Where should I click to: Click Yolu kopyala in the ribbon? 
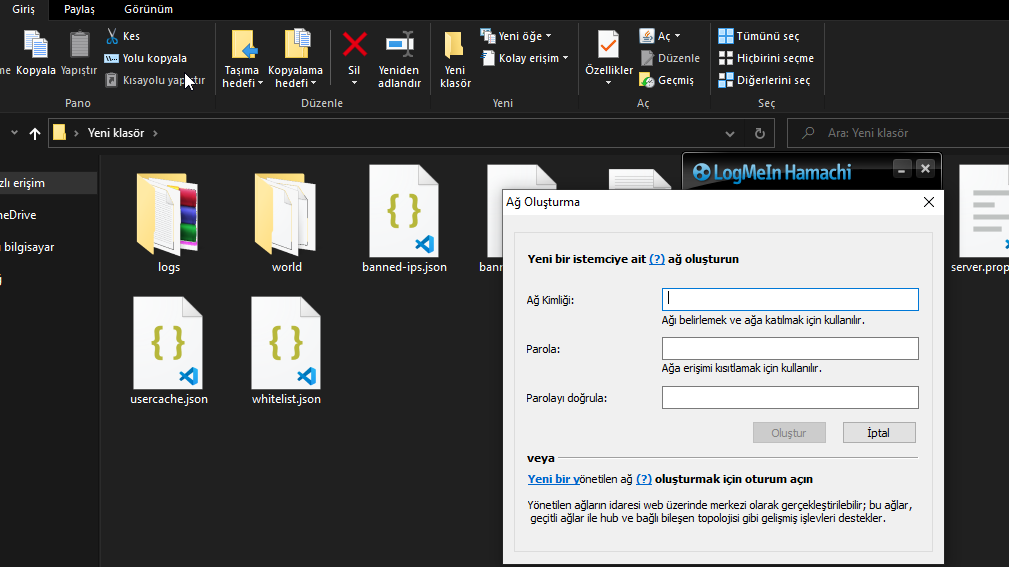point(146,58)
